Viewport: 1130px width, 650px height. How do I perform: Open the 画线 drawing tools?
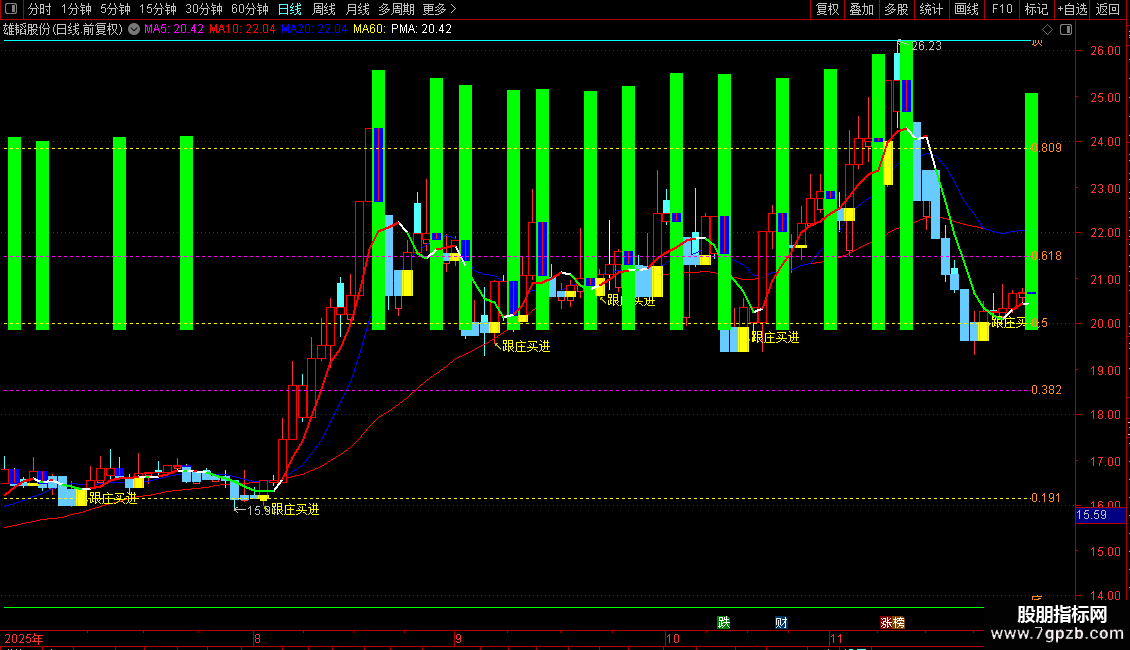click(966, 9)
